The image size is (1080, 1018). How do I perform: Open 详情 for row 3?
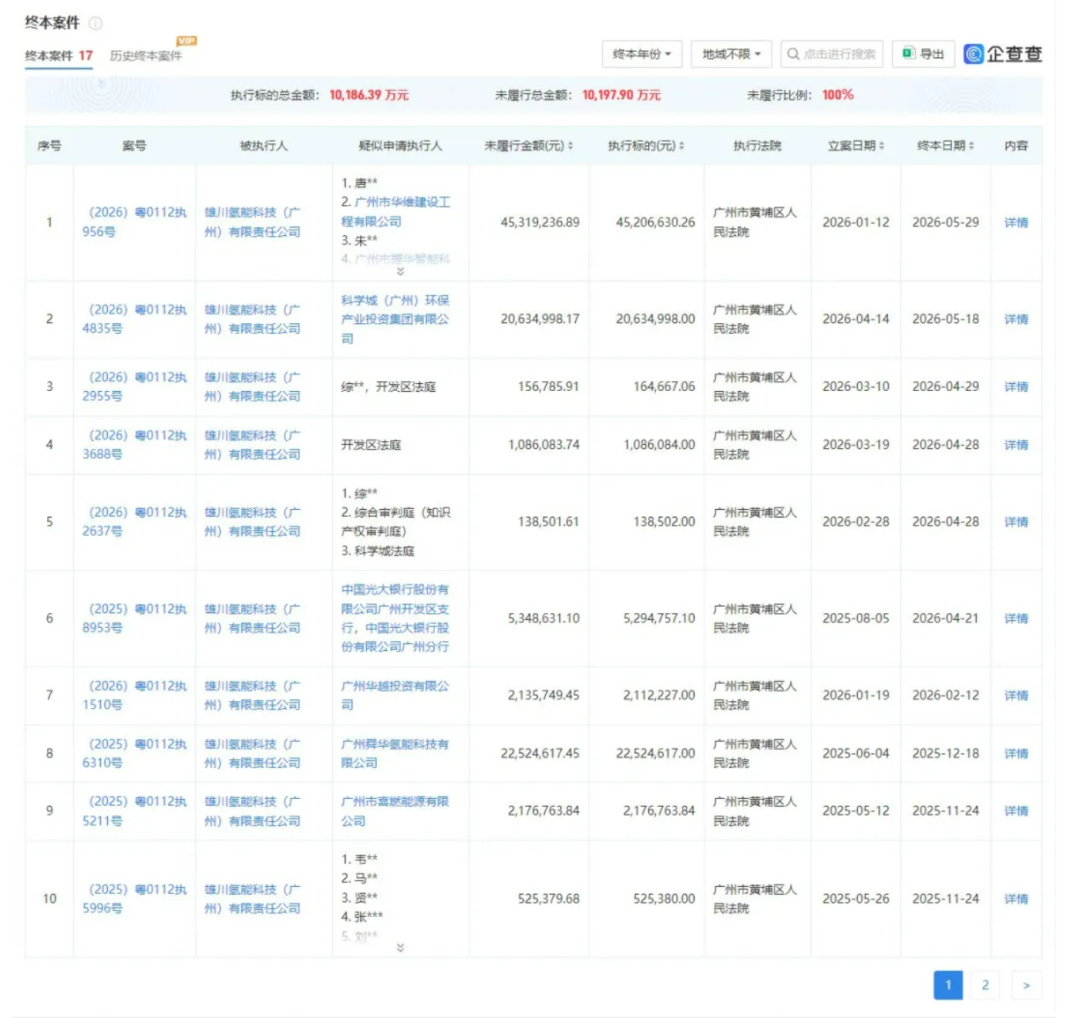pyautogui.click(x=1016, y=386)
